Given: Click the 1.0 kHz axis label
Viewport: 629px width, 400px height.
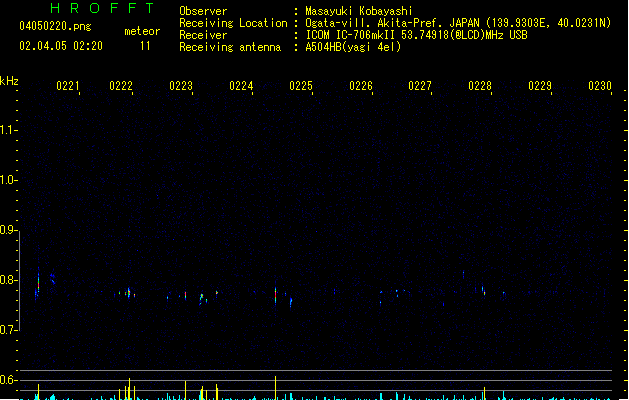Looking at the screenshot, I should 7,180.
